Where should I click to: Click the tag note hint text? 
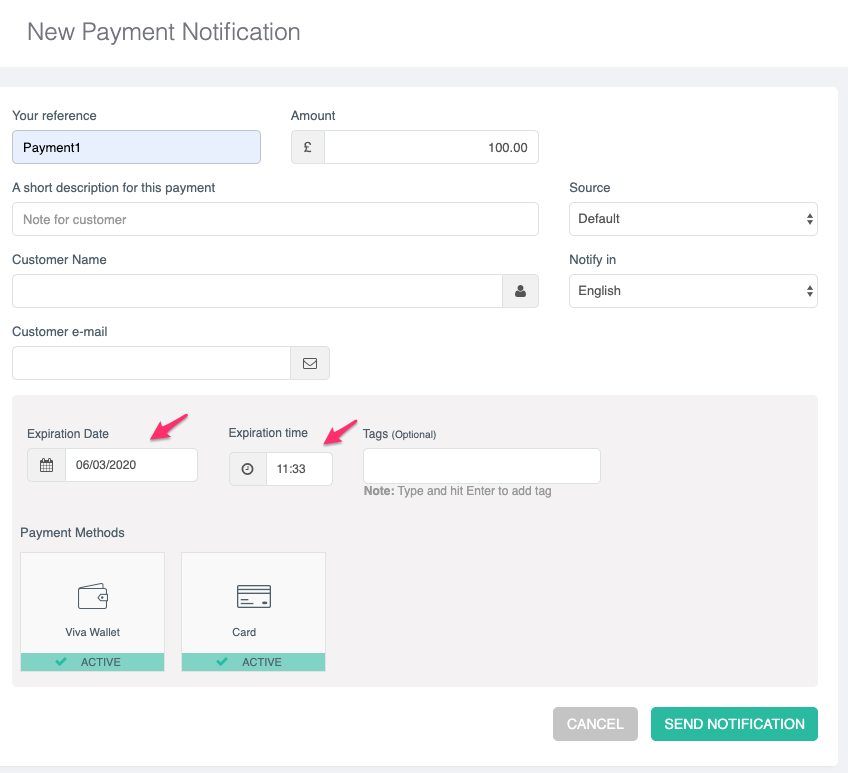click(458, 491)
